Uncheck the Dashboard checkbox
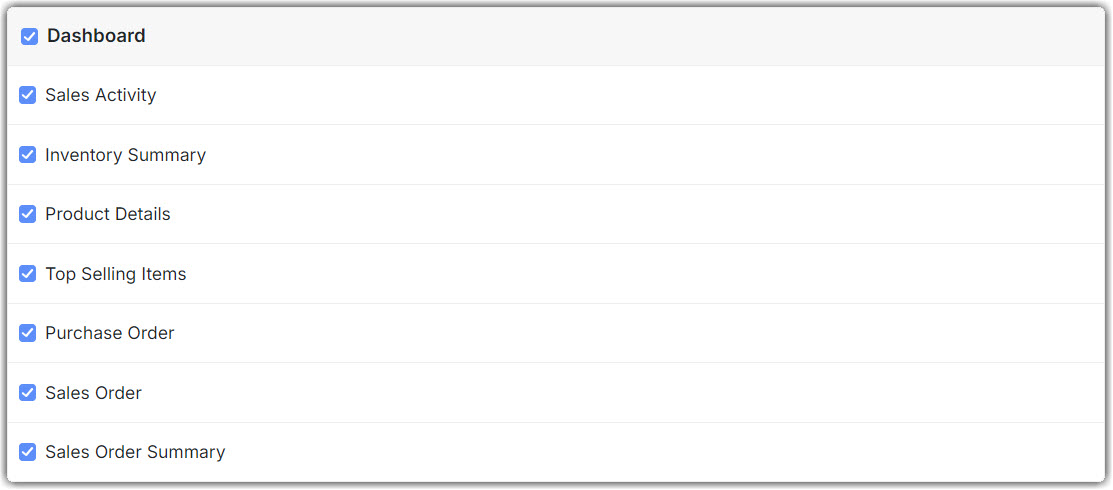 pos(30,36)
